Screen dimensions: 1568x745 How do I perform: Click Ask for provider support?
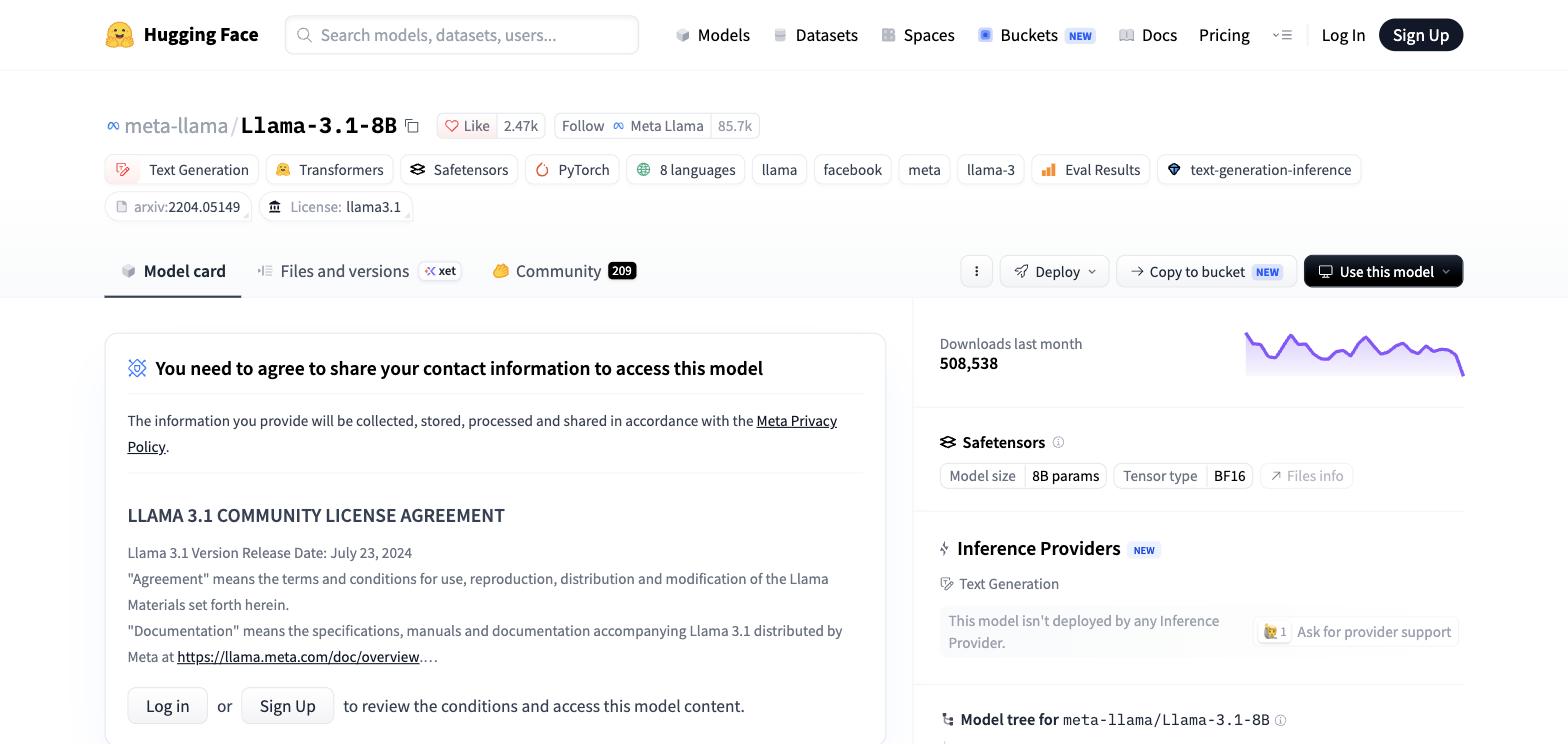[x=1356, y=632]
